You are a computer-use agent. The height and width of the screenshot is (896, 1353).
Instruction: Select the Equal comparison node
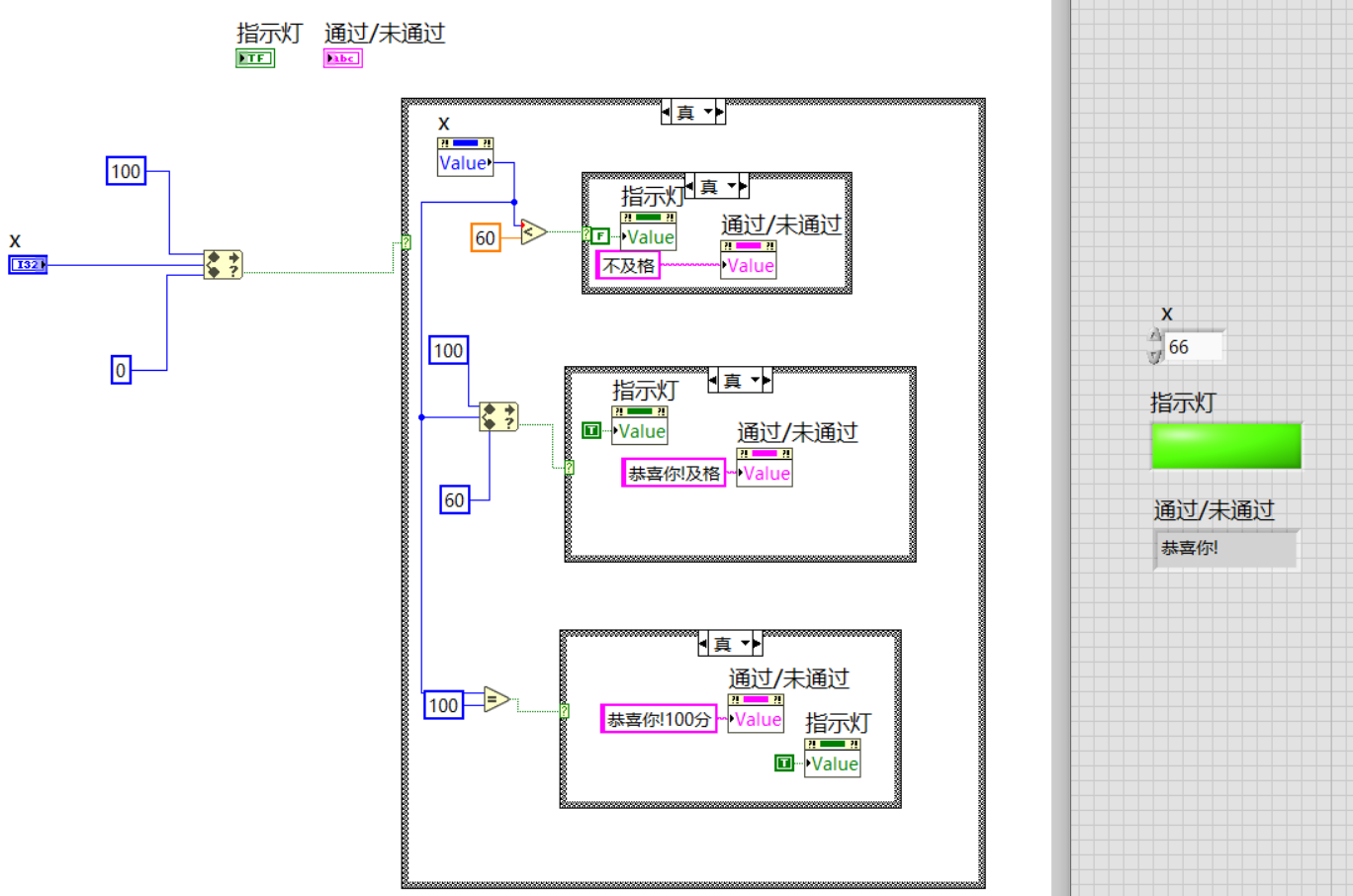pos(496,700)
